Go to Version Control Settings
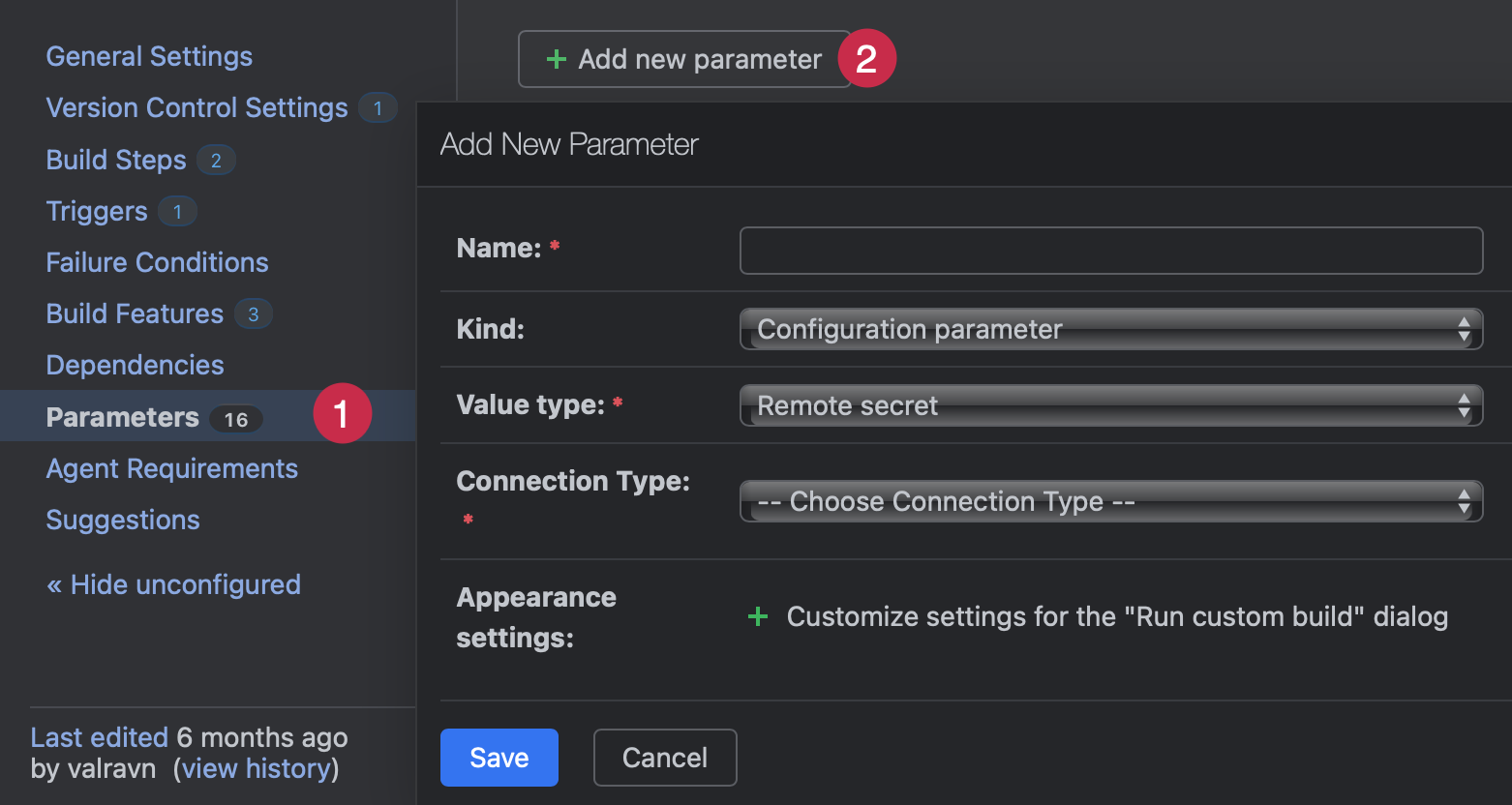1512x805 pixels. click(197, 108)
